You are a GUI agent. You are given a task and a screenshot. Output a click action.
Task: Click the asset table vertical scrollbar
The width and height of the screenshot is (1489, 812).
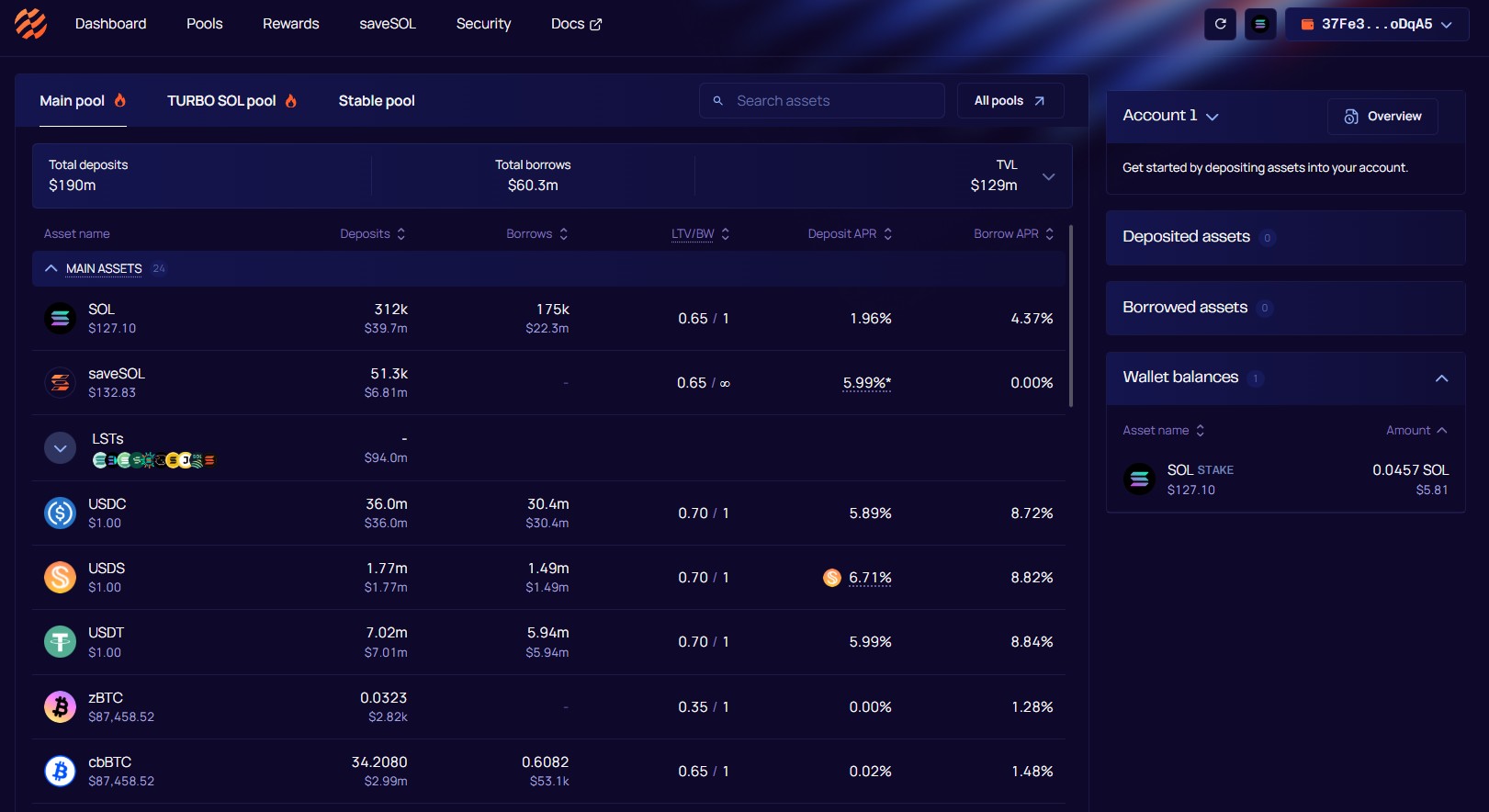pyautogui.click(x=1071, y=315)
